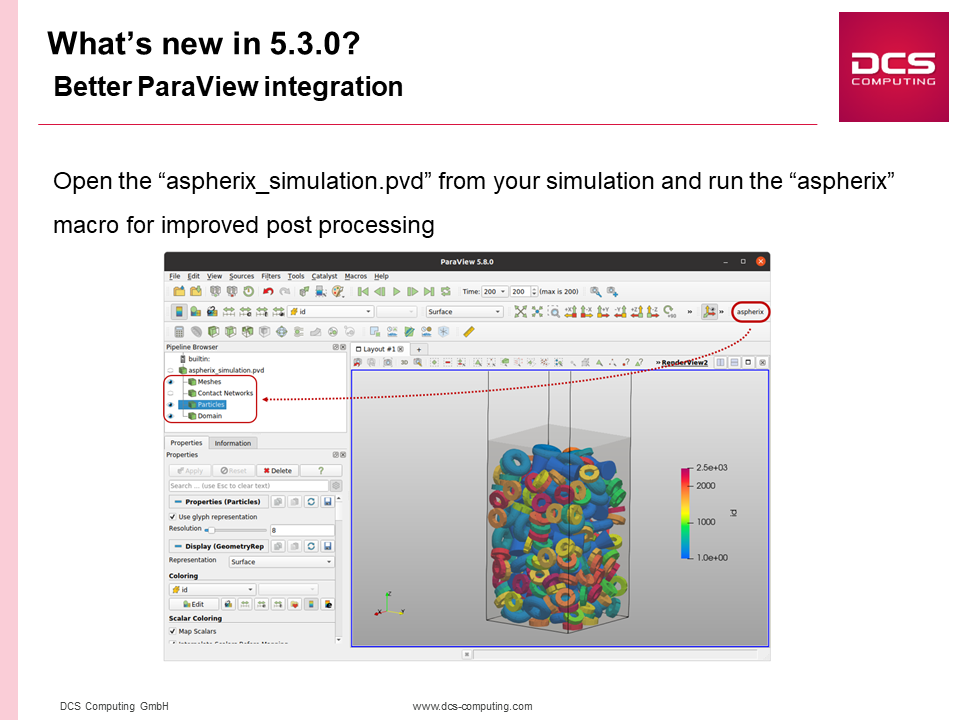Screen dimensions: 960x720
Task: Toggle visibility of Meshes in pipeline
Action: pyautogui.click(x=171, y=381)
